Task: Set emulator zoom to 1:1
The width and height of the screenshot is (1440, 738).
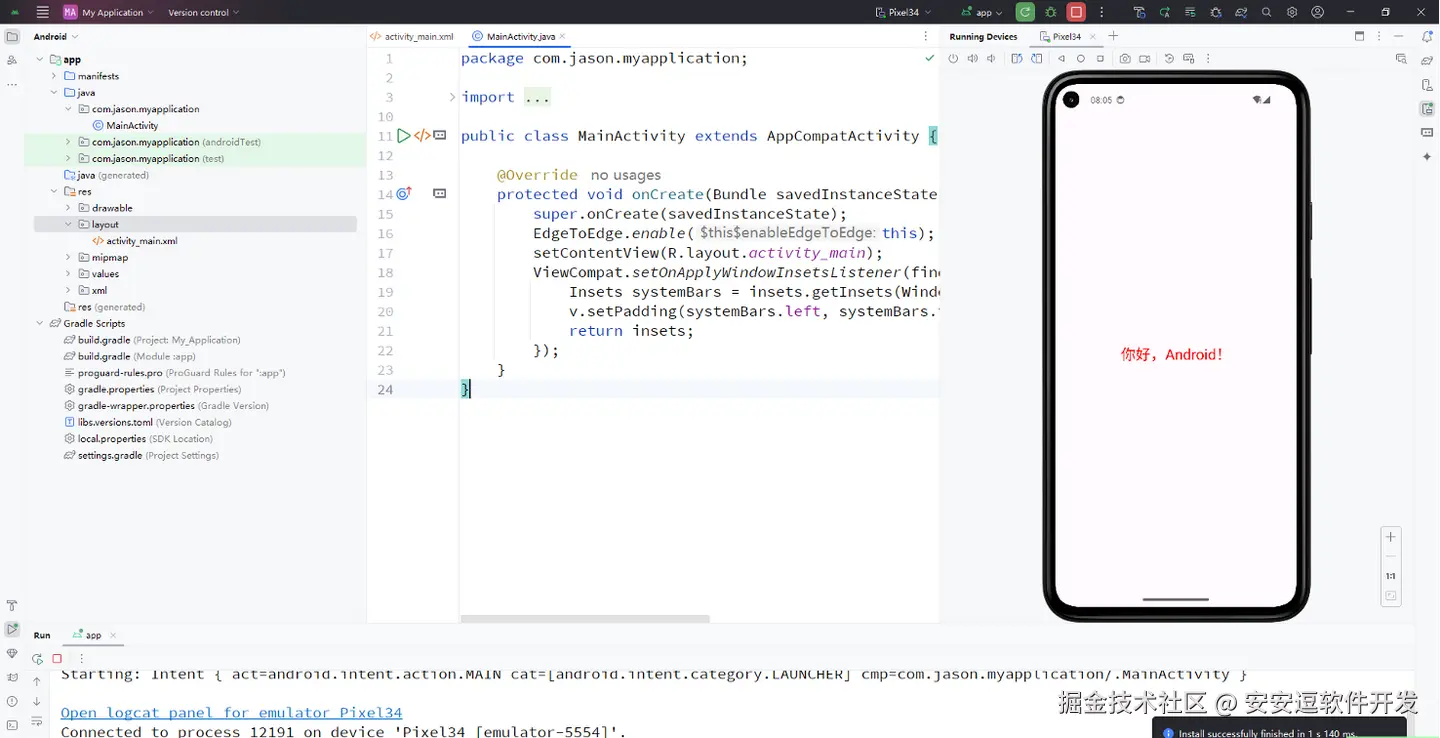Action: tap(1390, 576)
